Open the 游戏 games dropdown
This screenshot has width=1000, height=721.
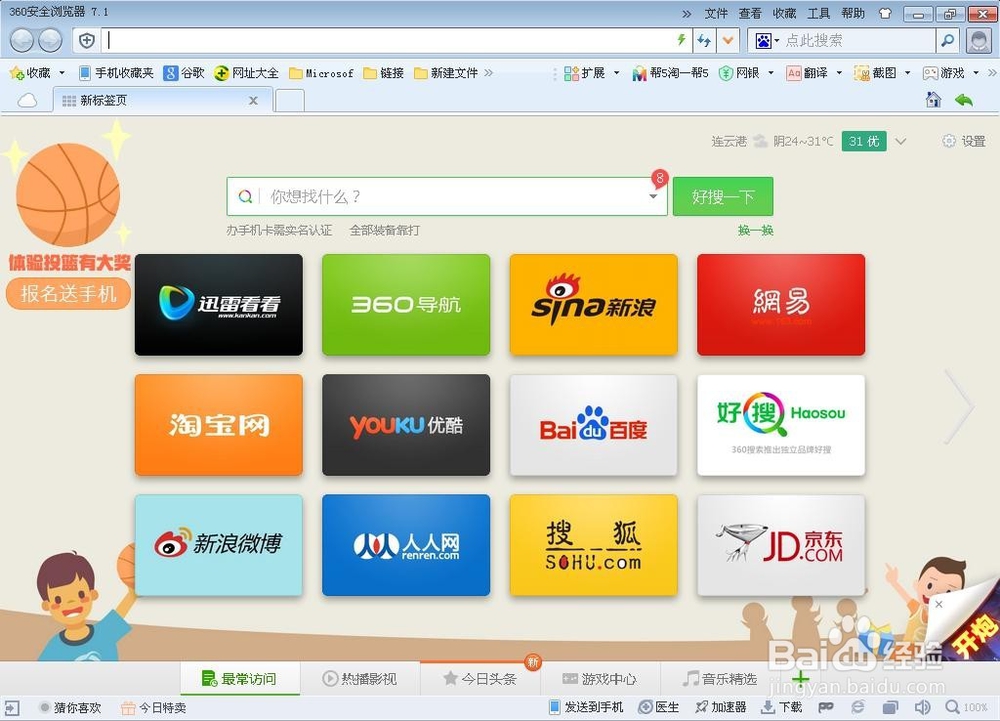click(x=951, y=73)
